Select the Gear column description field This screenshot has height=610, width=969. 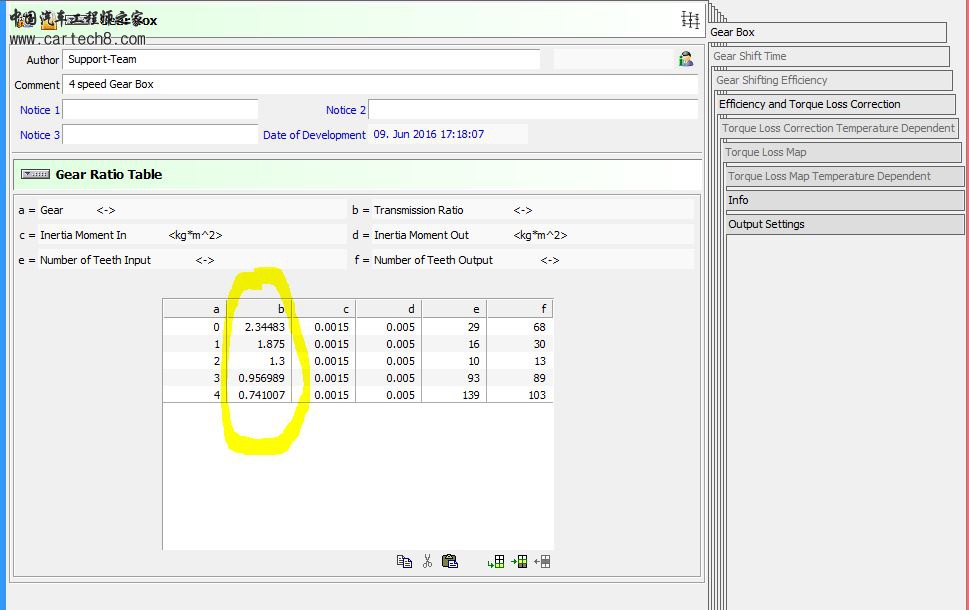(x=192, y=210)
